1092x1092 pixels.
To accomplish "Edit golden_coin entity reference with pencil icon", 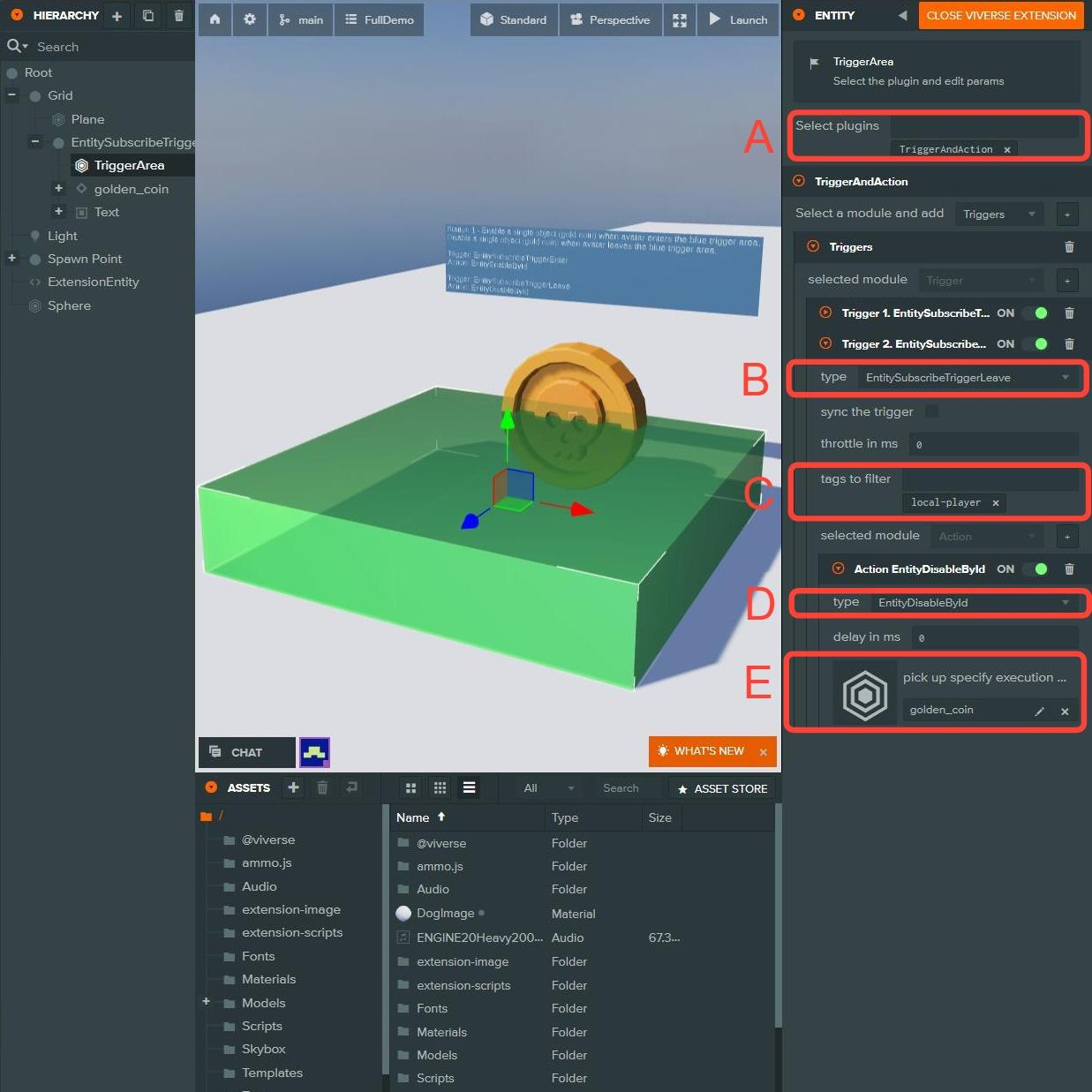I will pos(1039,711).
